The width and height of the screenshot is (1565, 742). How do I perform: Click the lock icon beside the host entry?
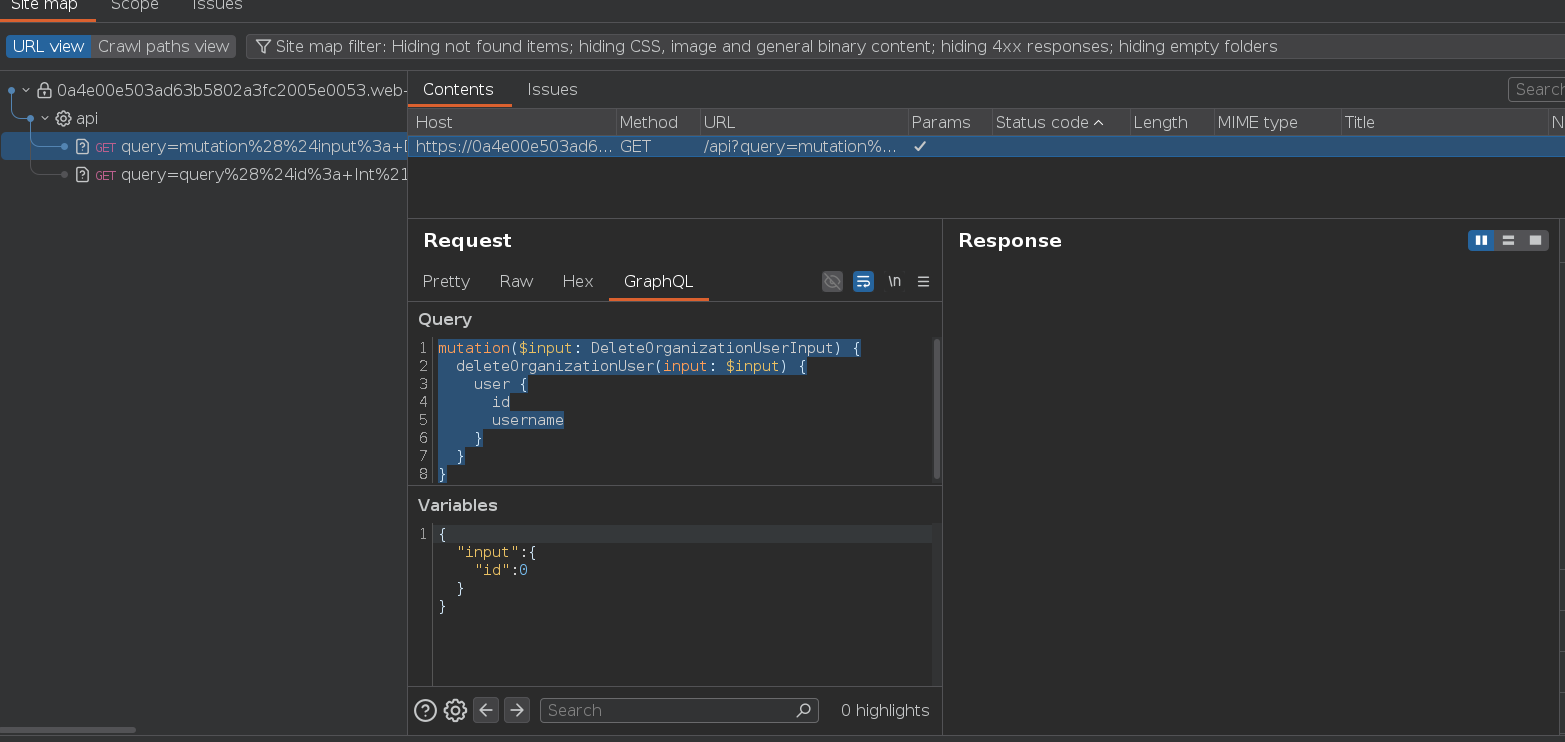click(44, 90)
